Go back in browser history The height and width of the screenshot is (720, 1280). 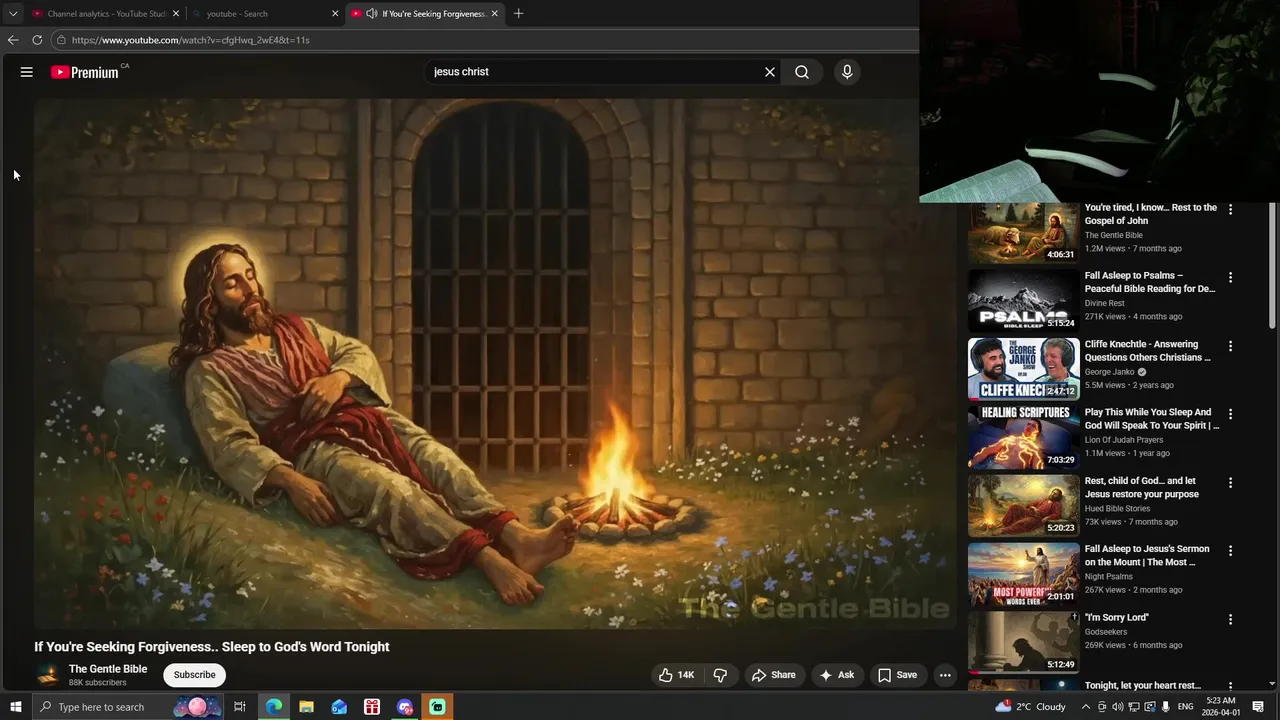pos(13,40)
